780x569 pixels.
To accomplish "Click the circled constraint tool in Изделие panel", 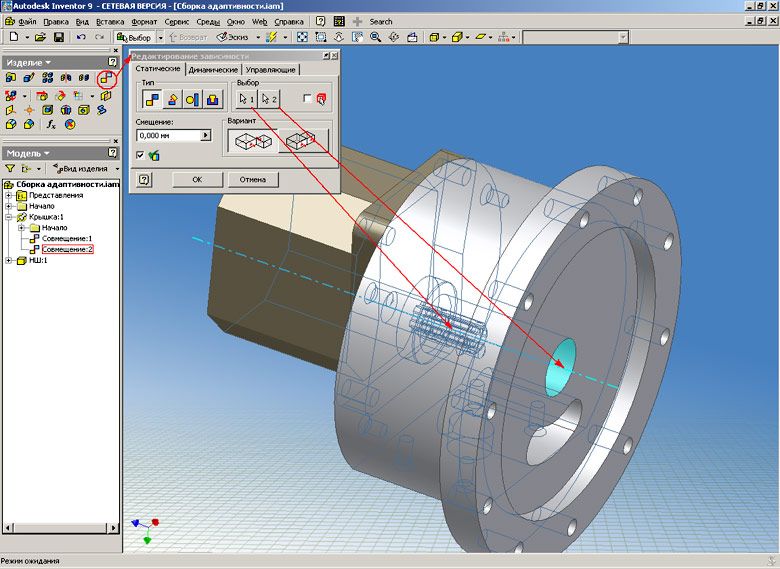I will coord(105,78).
